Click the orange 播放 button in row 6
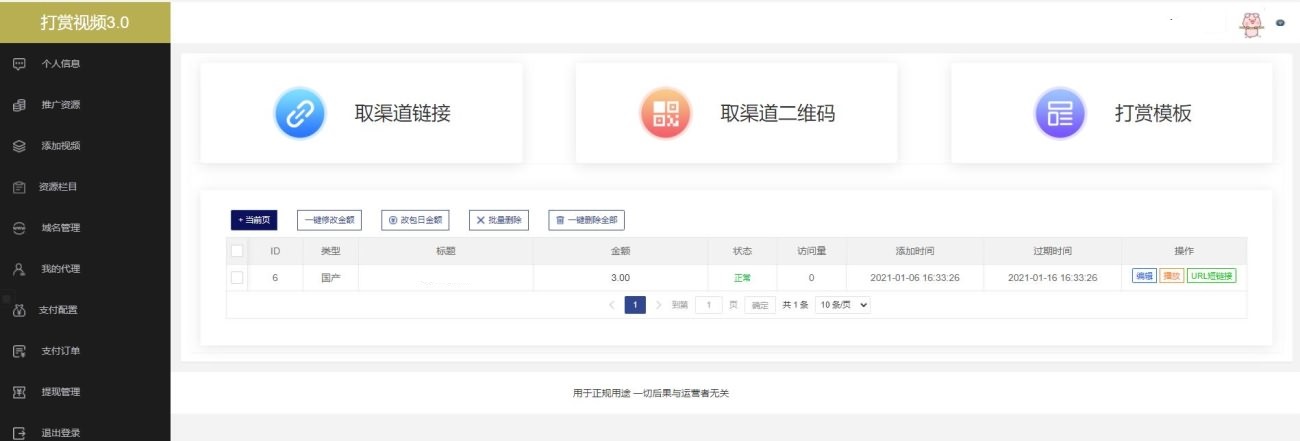 (x=1171, y=277)
